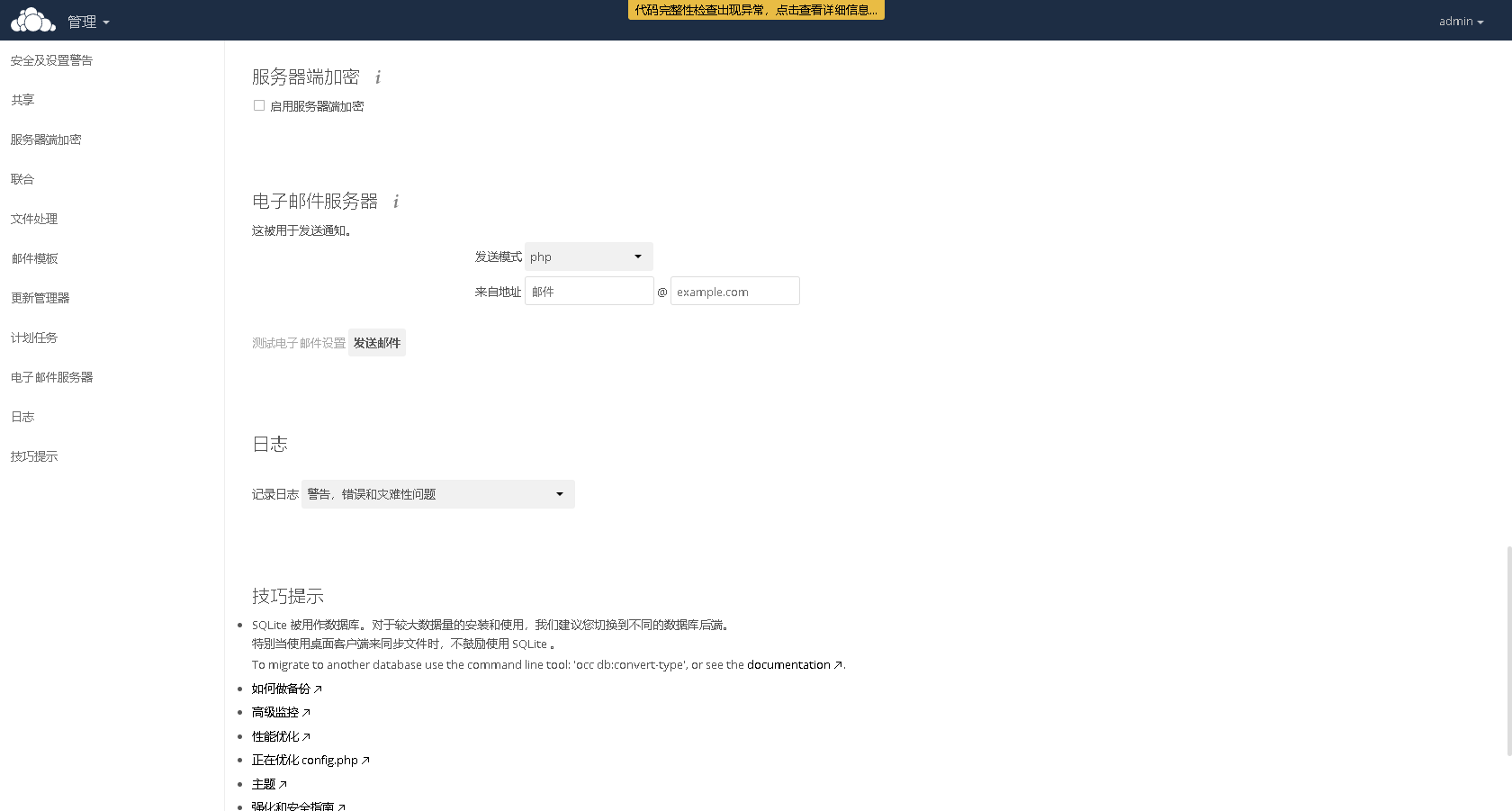The width and height of the screenshot is (1512, 811).
Task: Go to 邮件模板 section in sidebar
Action: tap(34, 258)
